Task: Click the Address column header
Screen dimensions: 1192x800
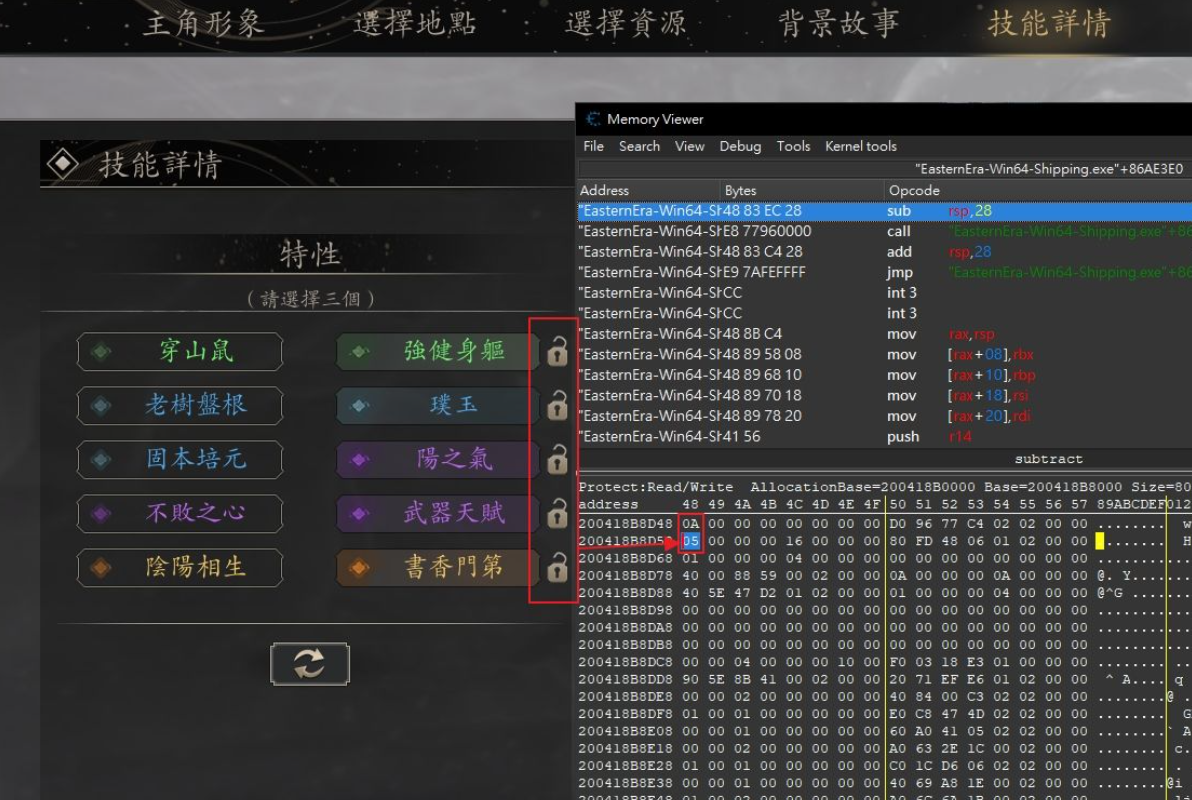Action: (x=648, y=190)
